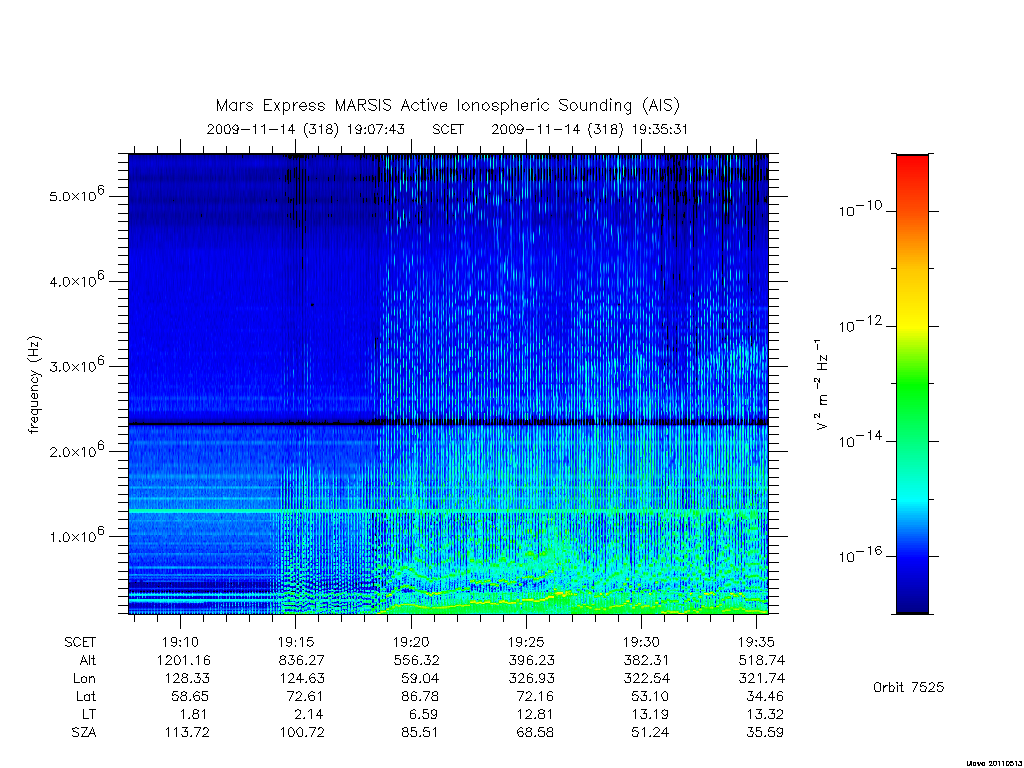The image size is (1024, 768).
Task: Click the dark horizontal band near 2.3 MHz
Action: [x=449, y=423]
